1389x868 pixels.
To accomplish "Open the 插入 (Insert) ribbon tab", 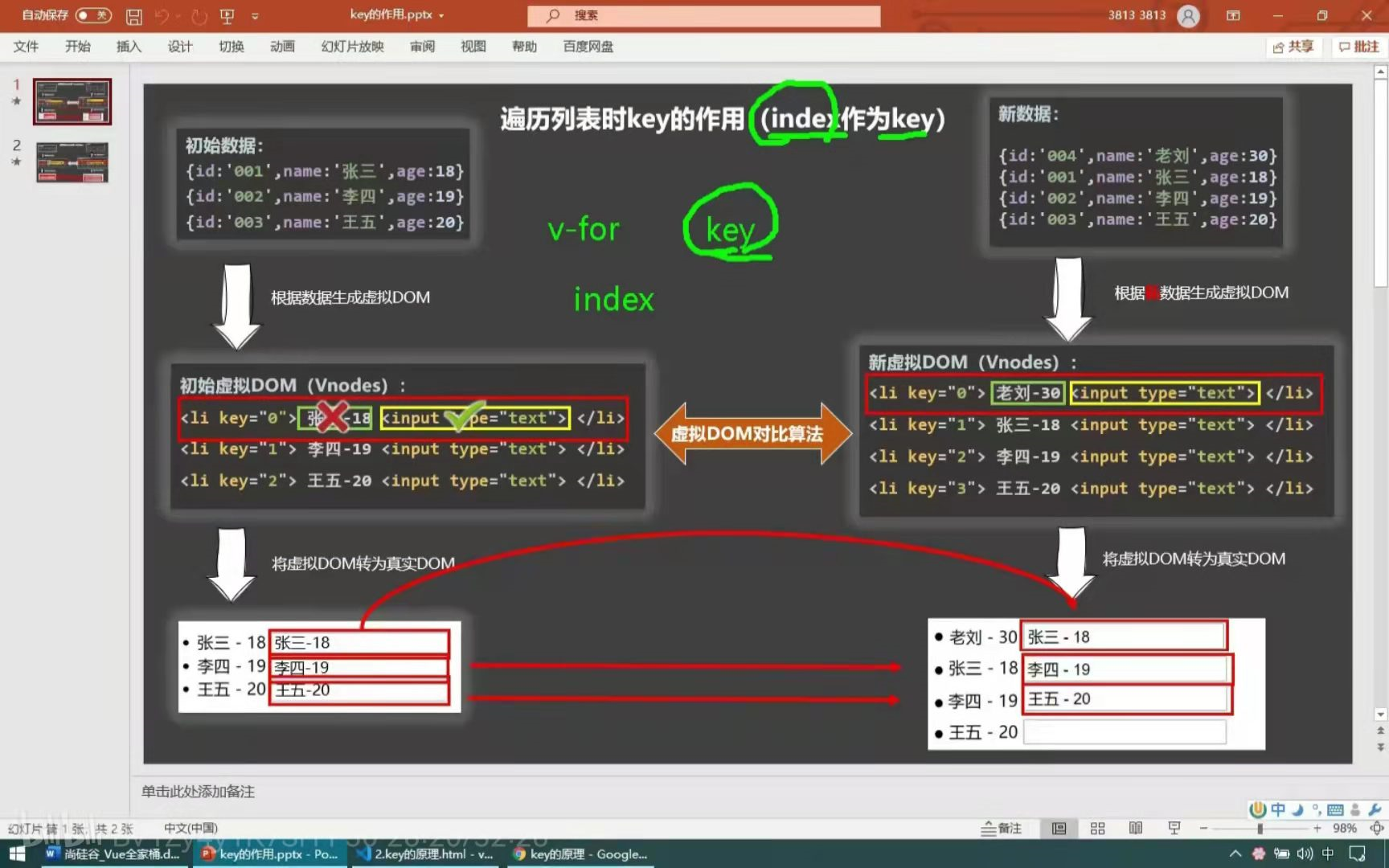I will pyautogui.click(x=129, y=47).
